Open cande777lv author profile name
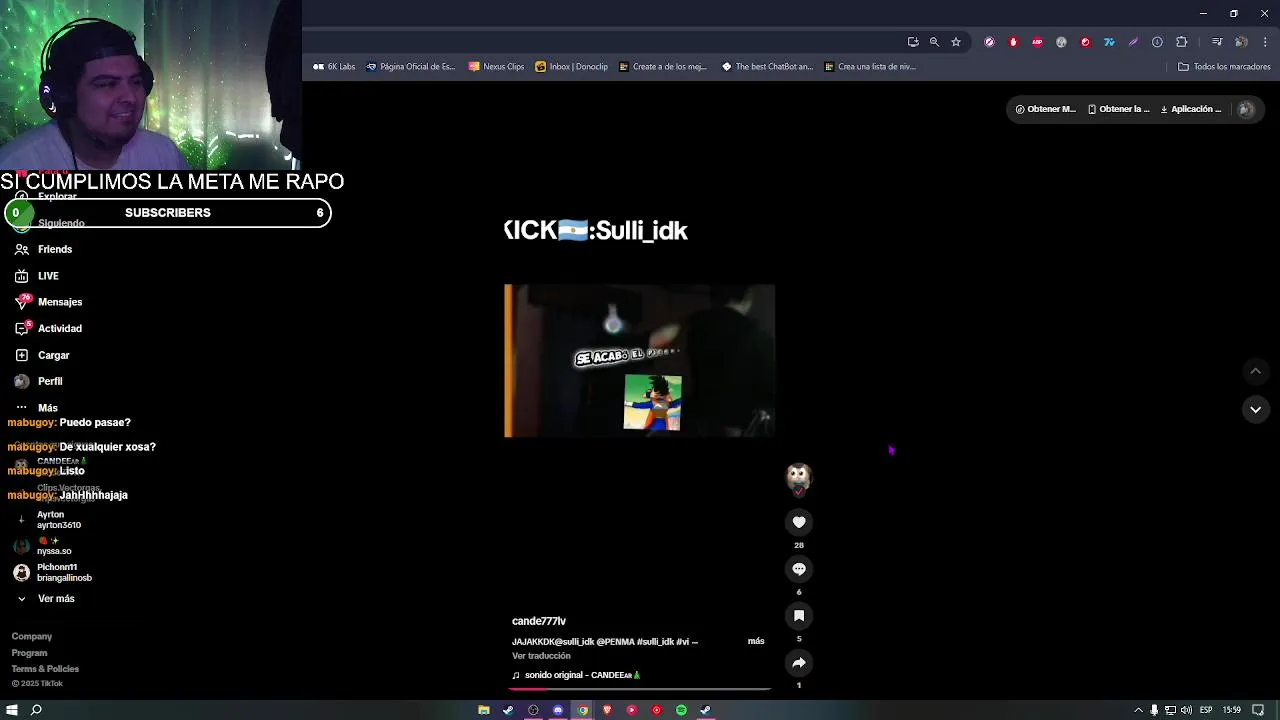Viewport: 1280px width, 720px height. 539,621
